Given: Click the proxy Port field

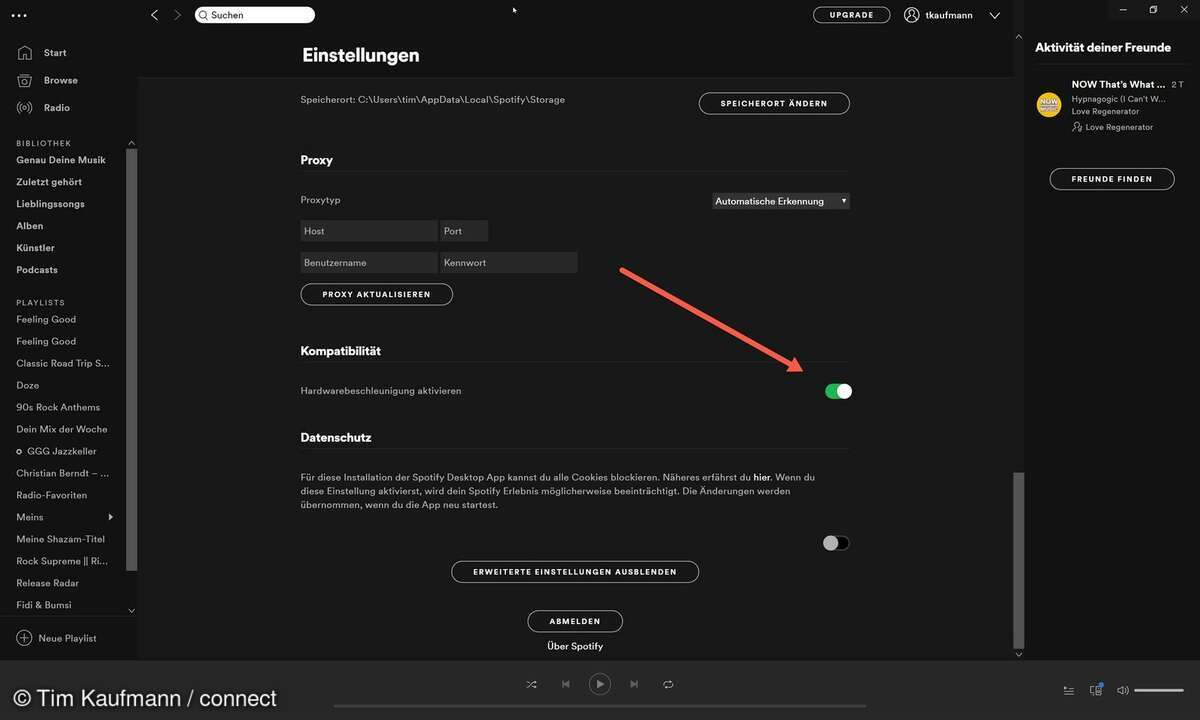Looking at the screenshot, I should pos(464,231).
